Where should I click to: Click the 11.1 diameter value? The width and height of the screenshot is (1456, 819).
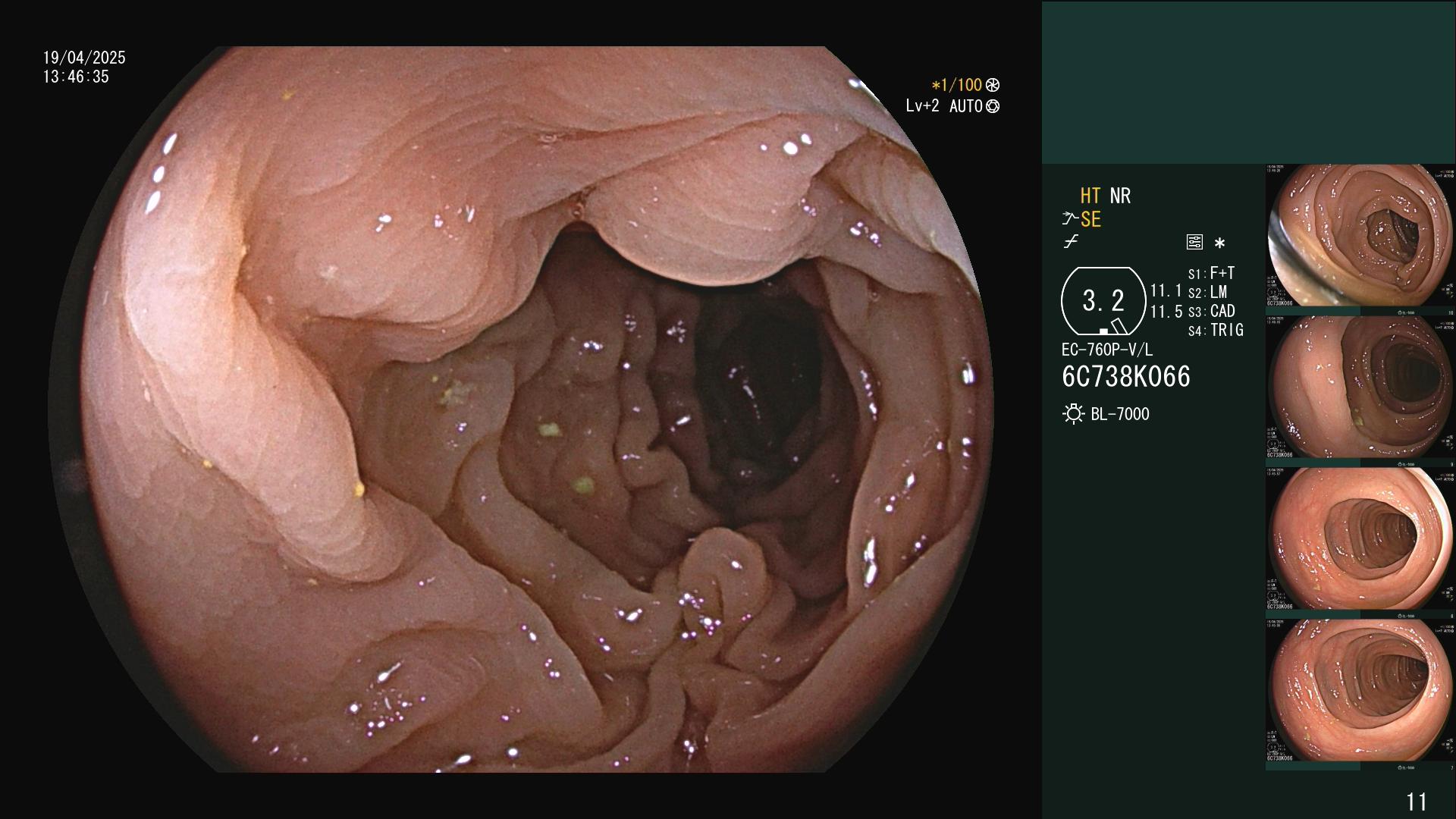pos(1166,290)
